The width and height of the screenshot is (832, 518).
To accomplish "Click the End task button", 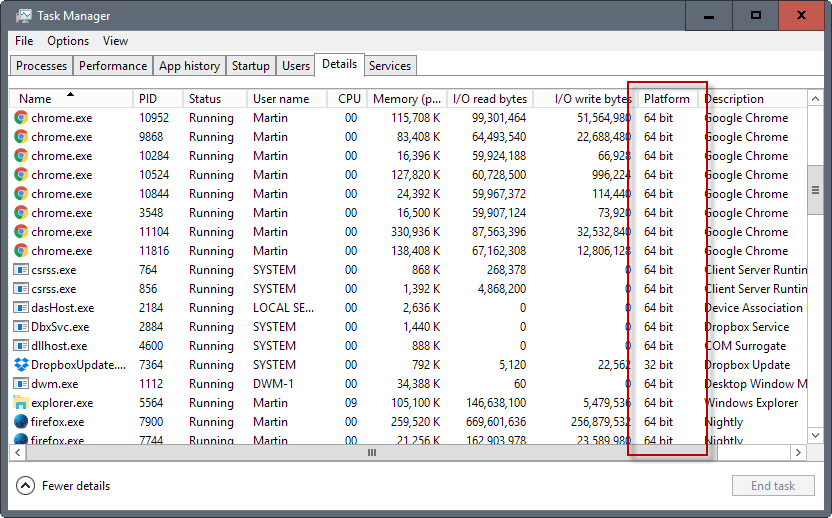I will [773, 486].
